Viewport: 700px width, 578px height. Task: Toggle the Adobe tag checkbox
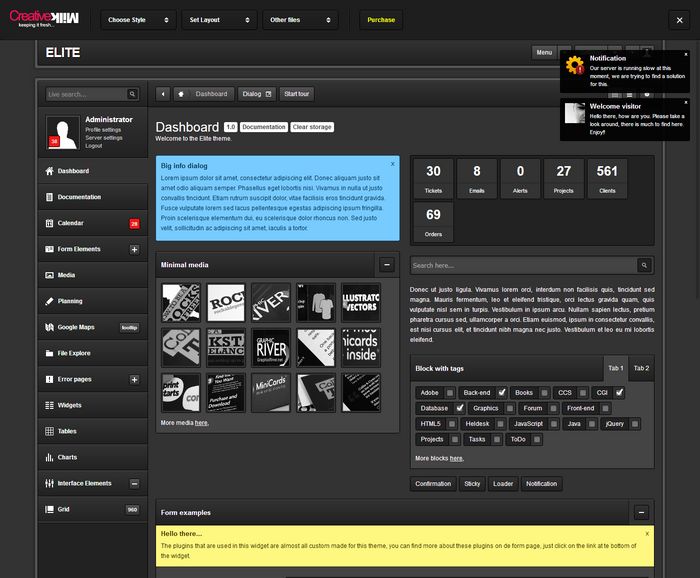450,393
